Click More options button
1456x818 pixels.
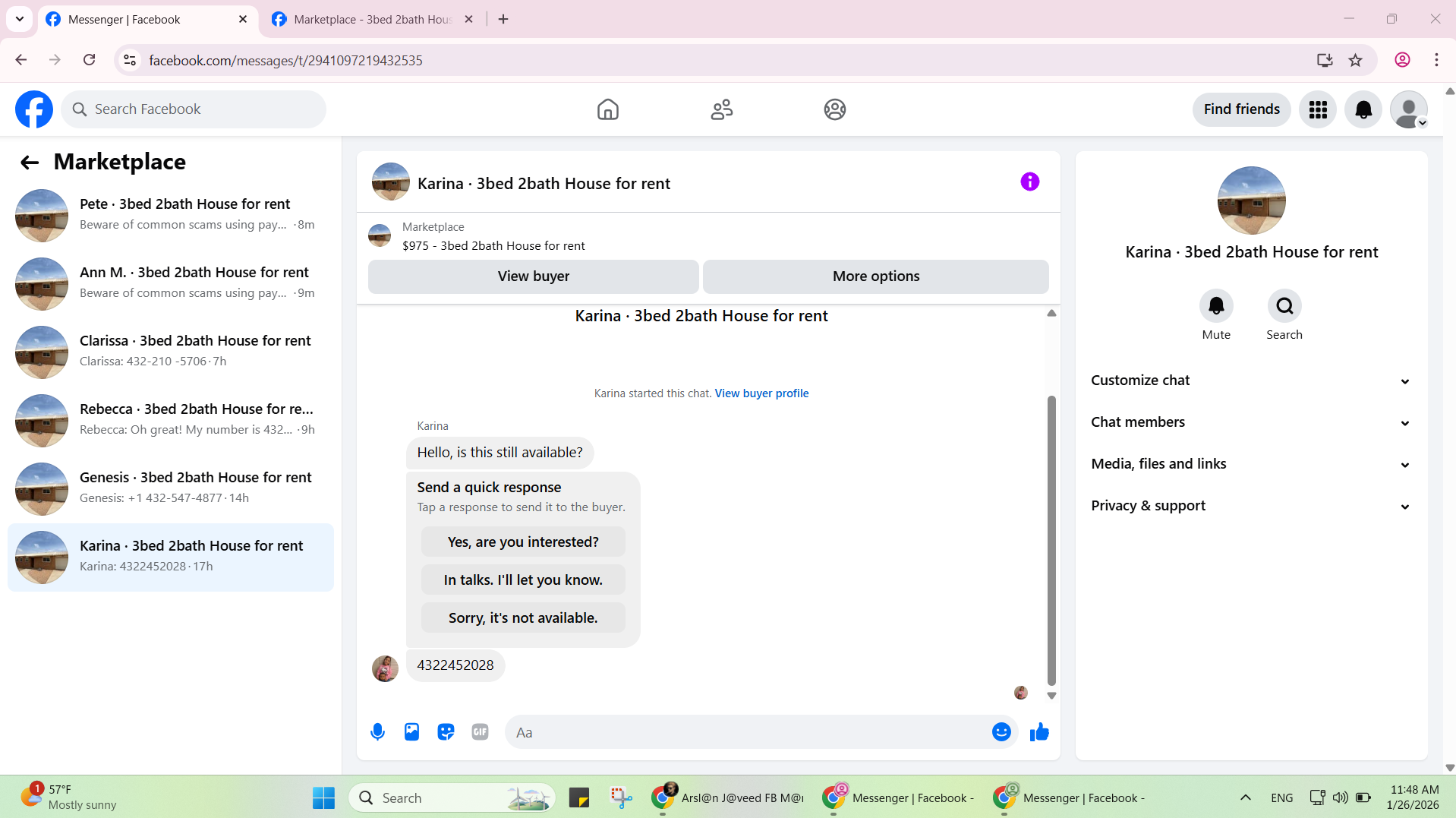875,276
